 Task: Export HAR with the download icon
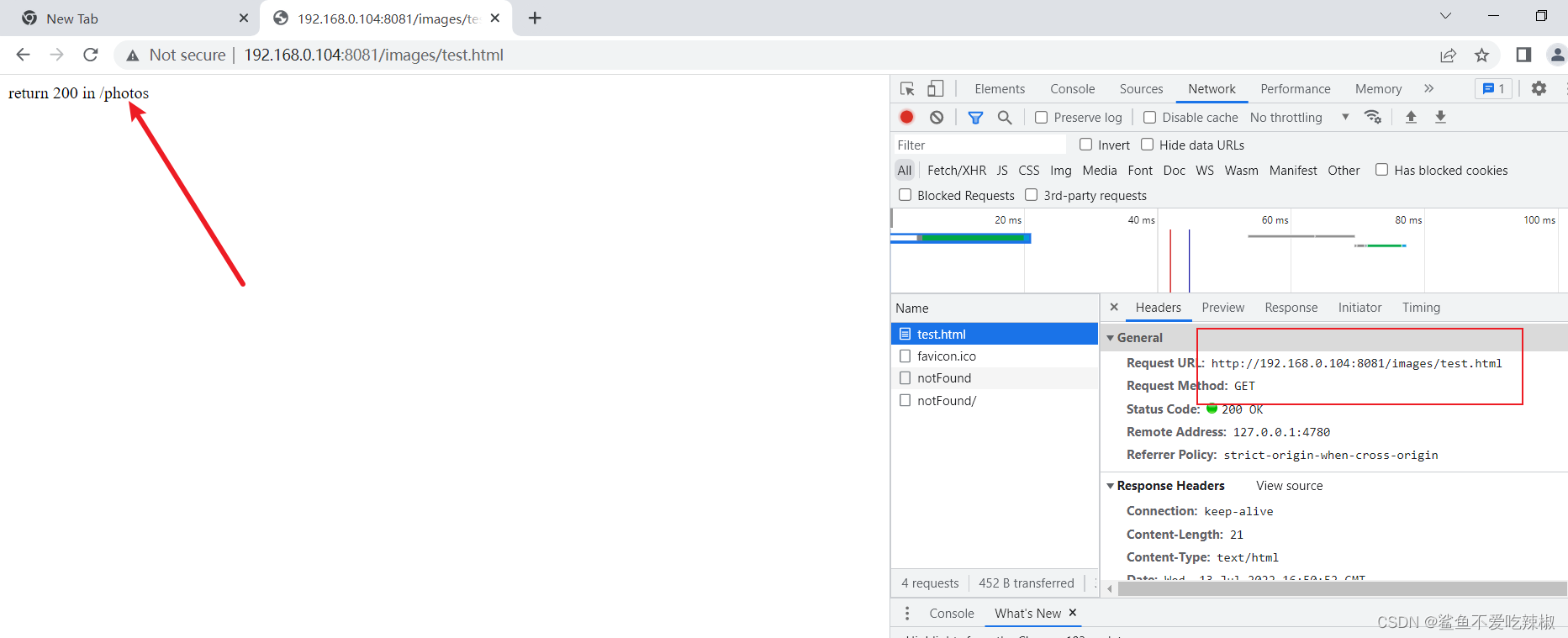(x=1440, y=117)
